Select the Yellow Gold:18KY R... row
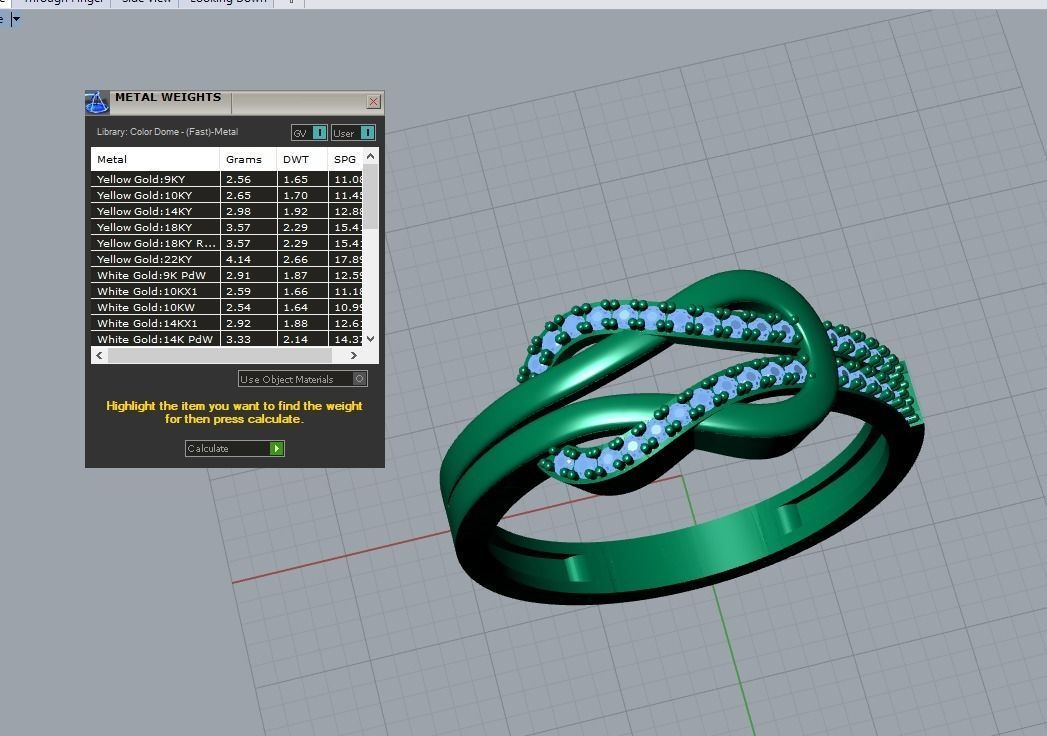The image size is (1047, 736). (226, 243)
